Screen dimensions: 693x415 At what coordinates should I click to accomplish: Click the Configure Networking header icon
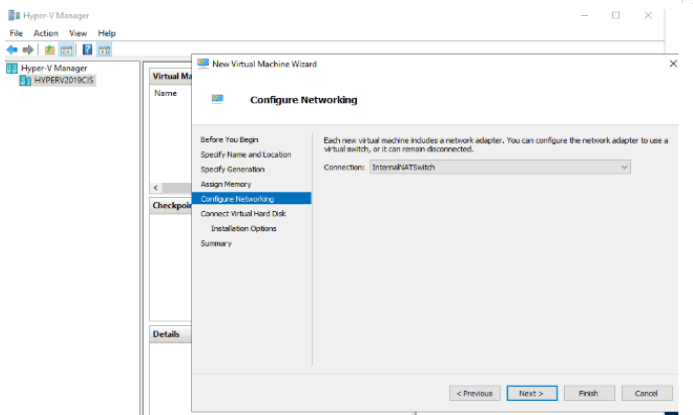coord(217,98)
